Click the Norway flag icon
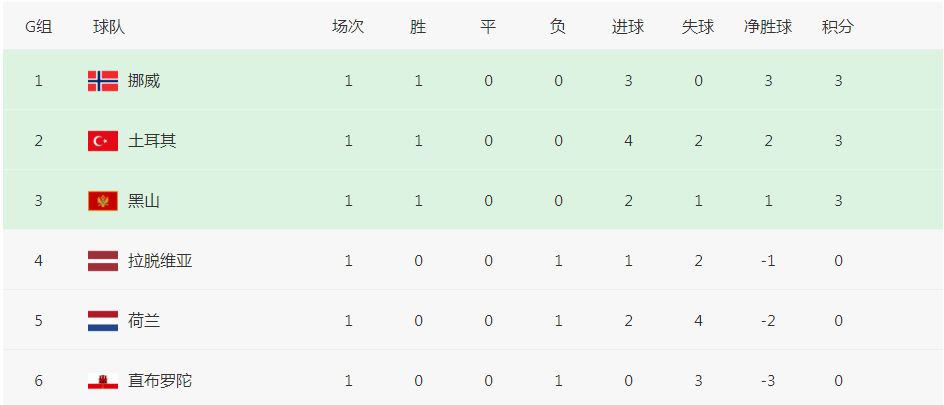The image size is (944, 405). tap(102, 81)
